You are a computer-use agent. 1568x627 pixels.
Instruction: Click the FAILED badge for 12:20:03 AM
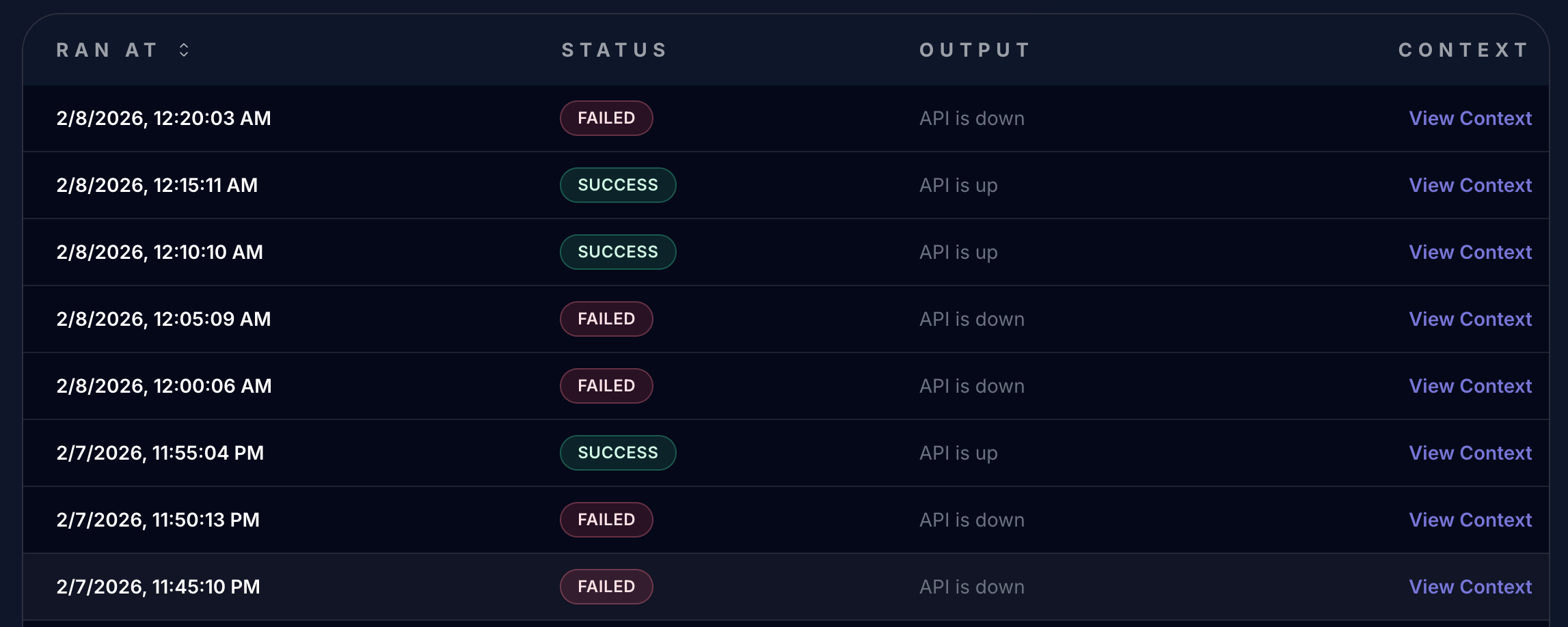pos(606,118)
